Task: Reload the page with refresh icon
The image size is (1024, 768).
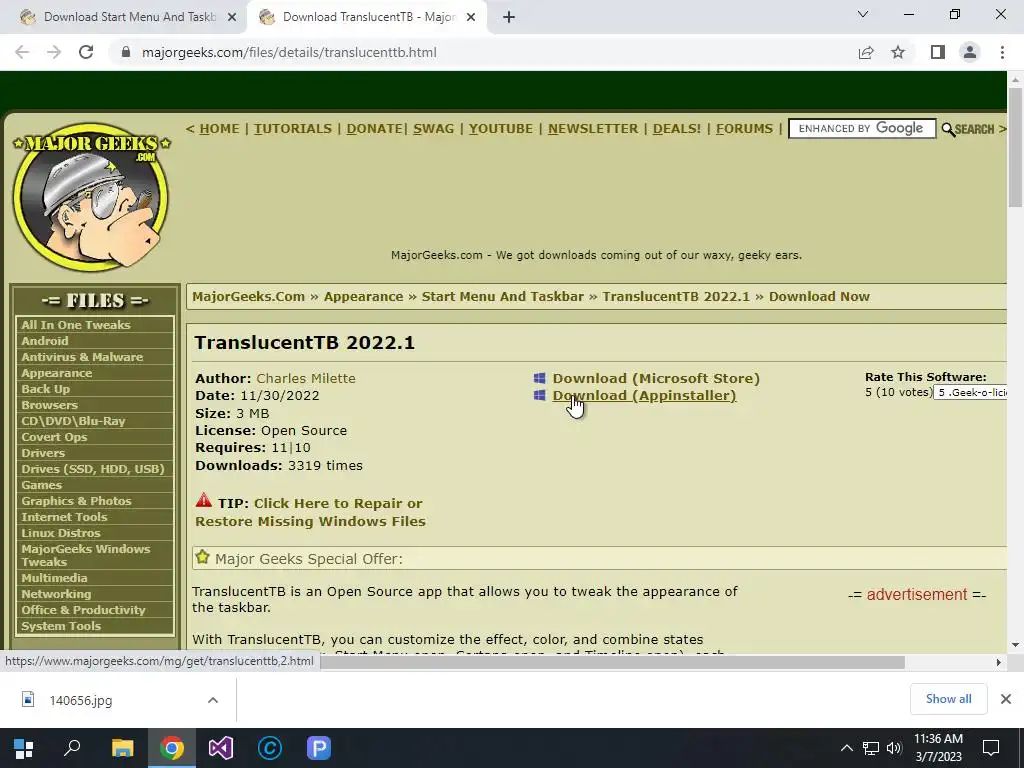Action: (x=86, y=52)
